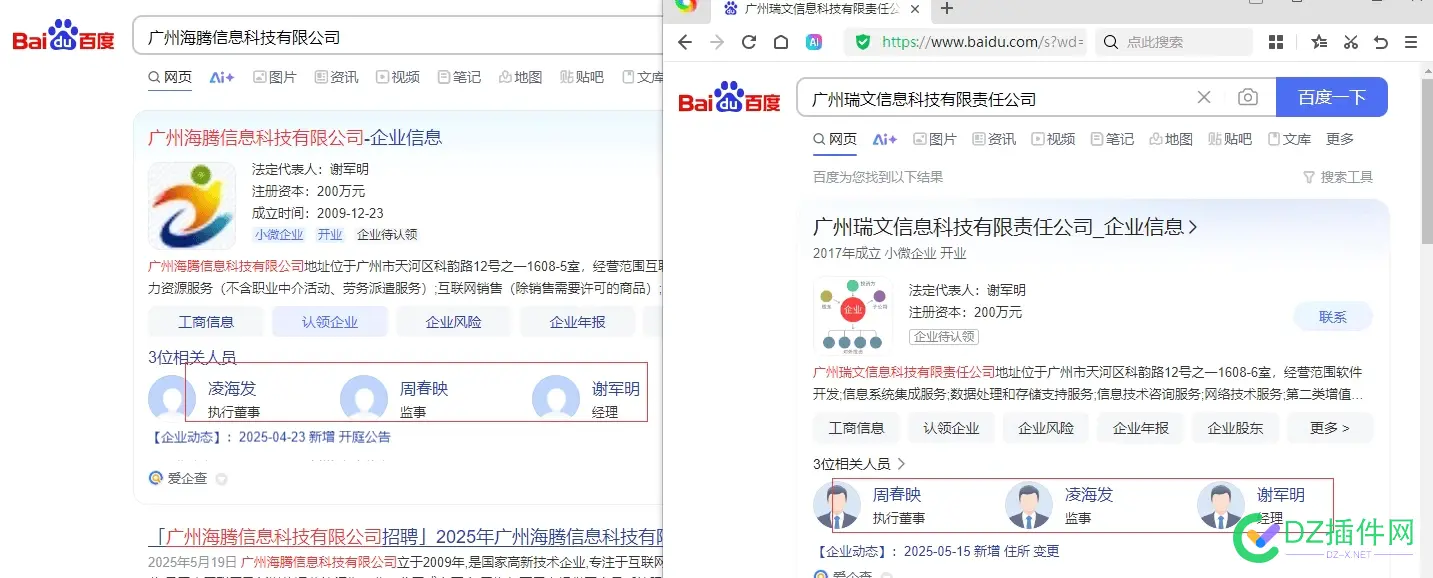The height and width of the screenshot is (578, 1433).
Task: Click 工商信息 button in right window
Action: coord(857,428)
